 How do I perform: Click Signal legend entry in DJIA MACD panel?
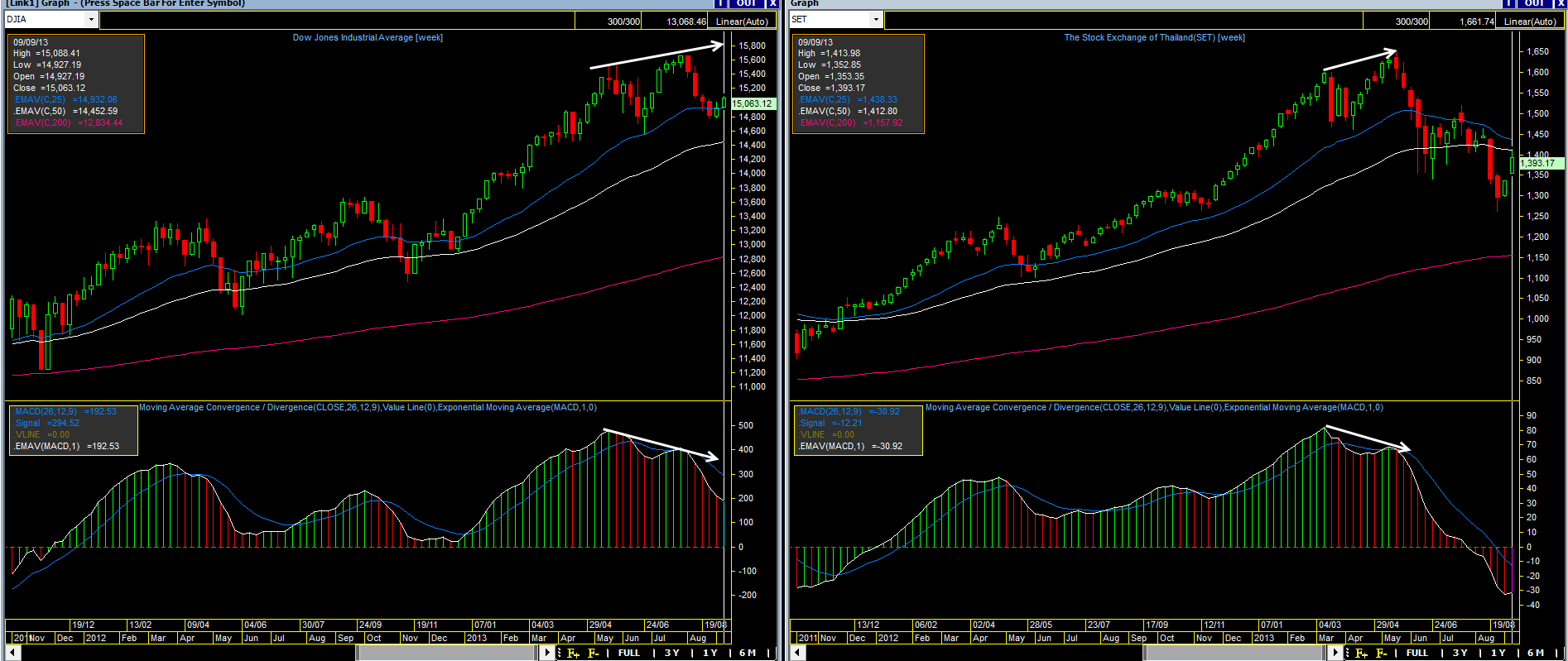tap(46, 423)
